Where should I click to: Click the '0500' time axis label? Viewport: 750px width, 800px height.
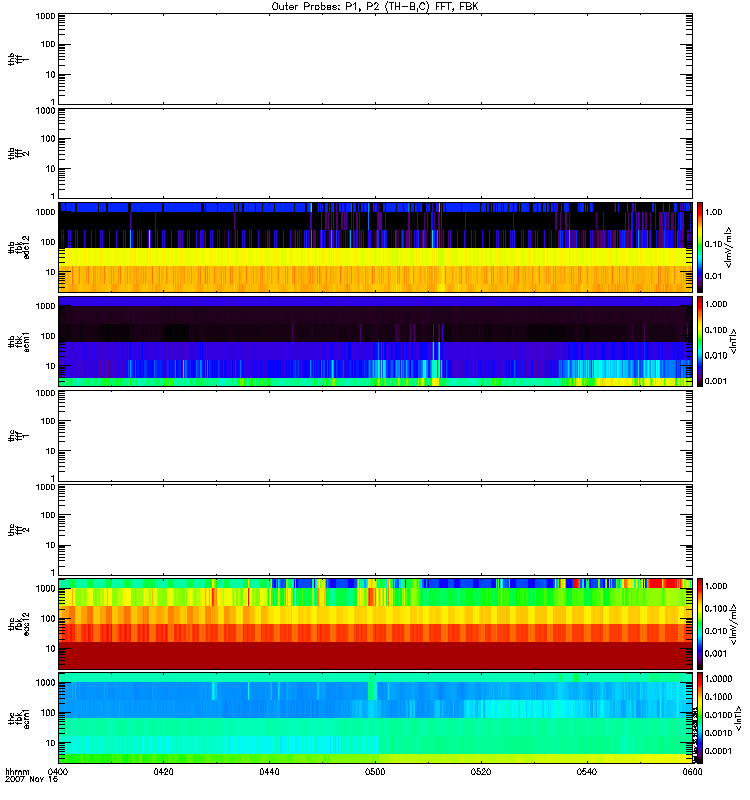point(375,772)
